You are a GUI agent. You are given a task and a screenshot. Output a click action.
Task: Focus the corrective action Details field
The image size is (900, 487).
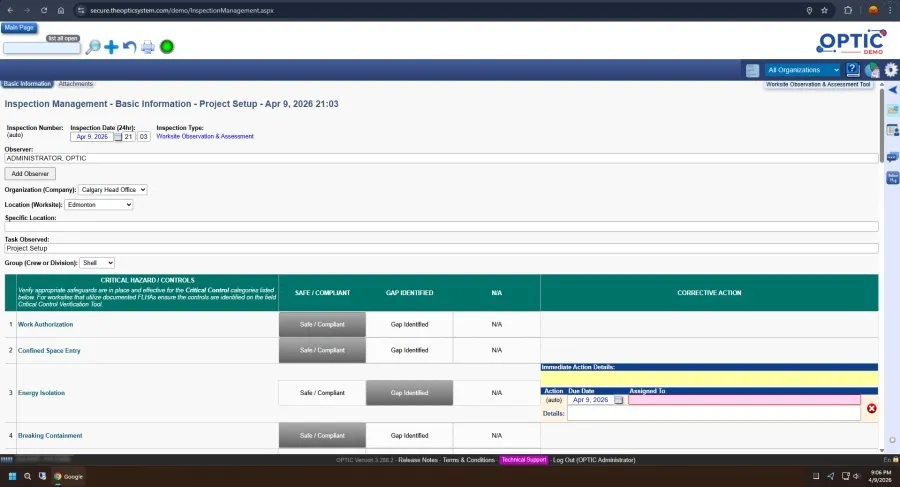(714, 413)
